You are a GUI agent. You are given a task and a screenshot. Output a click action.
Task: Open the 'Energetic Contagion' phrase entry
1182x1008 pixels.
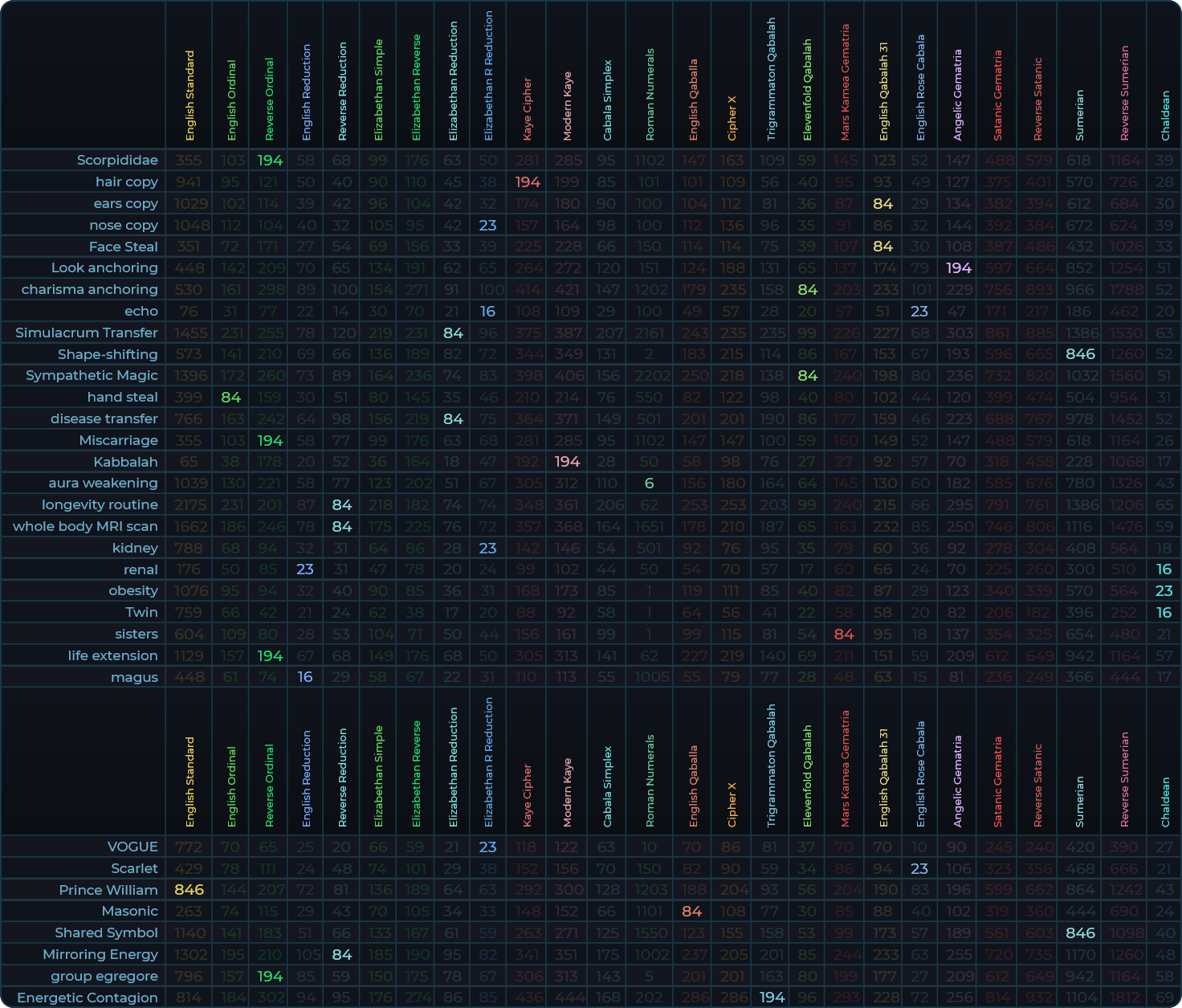pyautogui.click(x=87, y=998)
